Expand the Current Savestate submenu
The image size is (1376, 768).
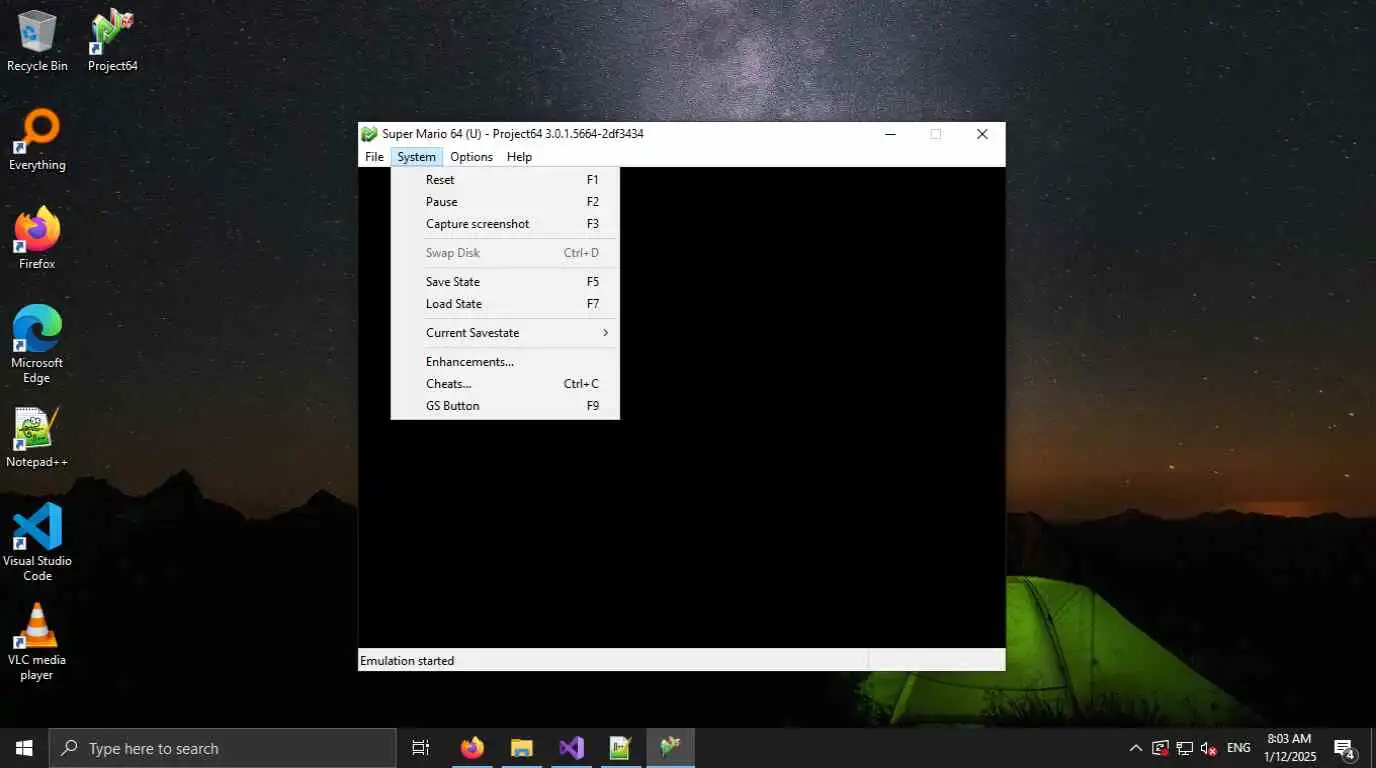505,333
